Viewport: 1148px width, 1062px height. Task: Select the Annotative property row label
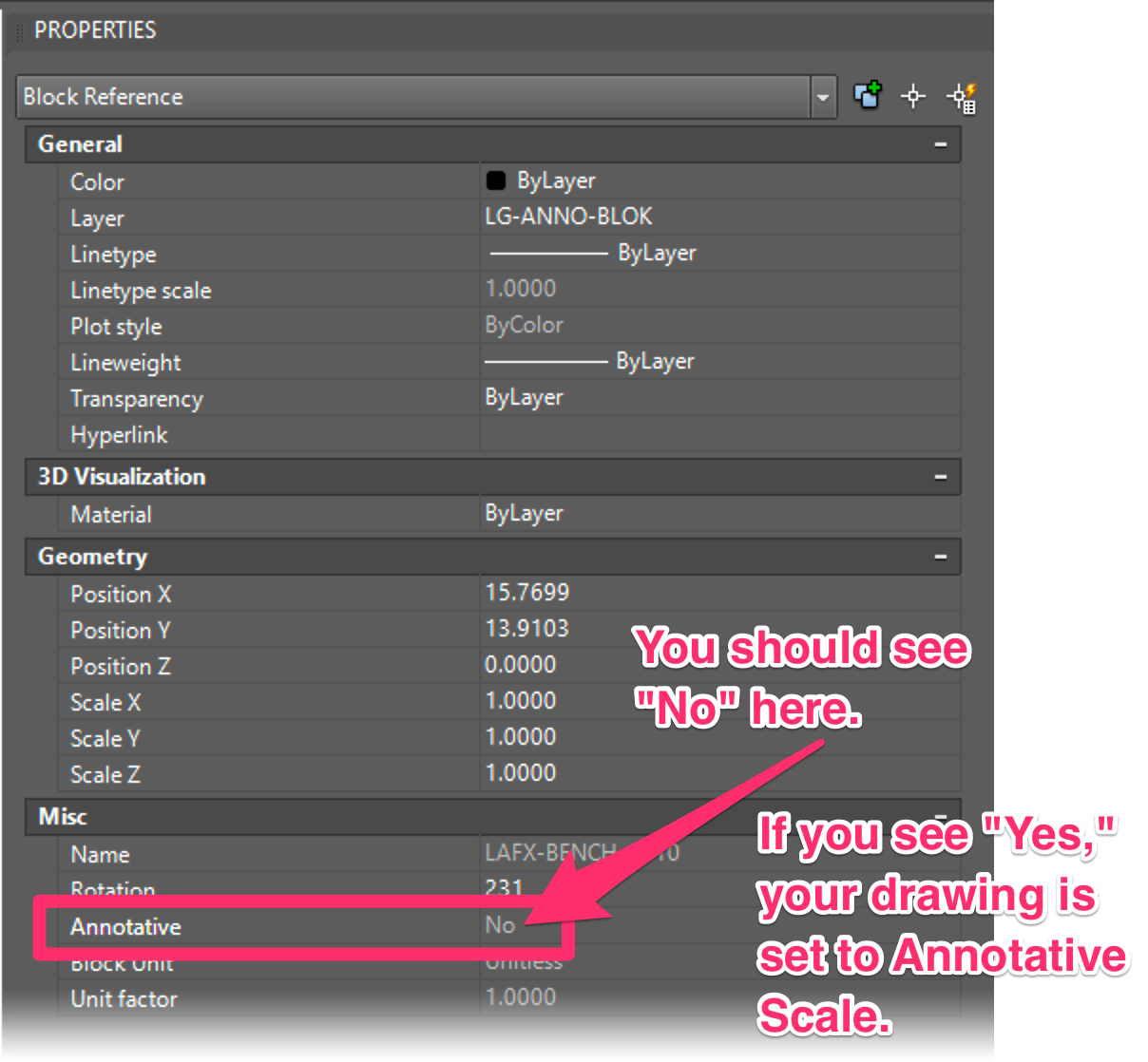tap(125, 926)
